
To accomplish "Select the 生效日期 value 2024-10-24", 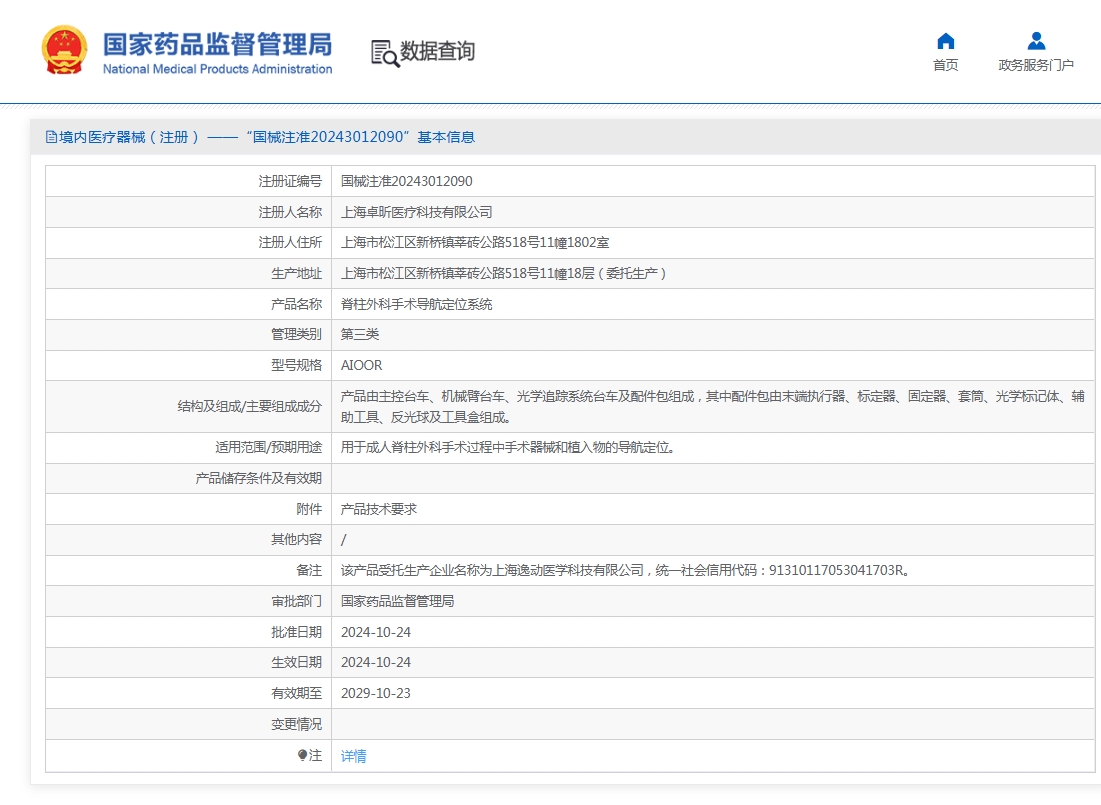I will 376,662.
